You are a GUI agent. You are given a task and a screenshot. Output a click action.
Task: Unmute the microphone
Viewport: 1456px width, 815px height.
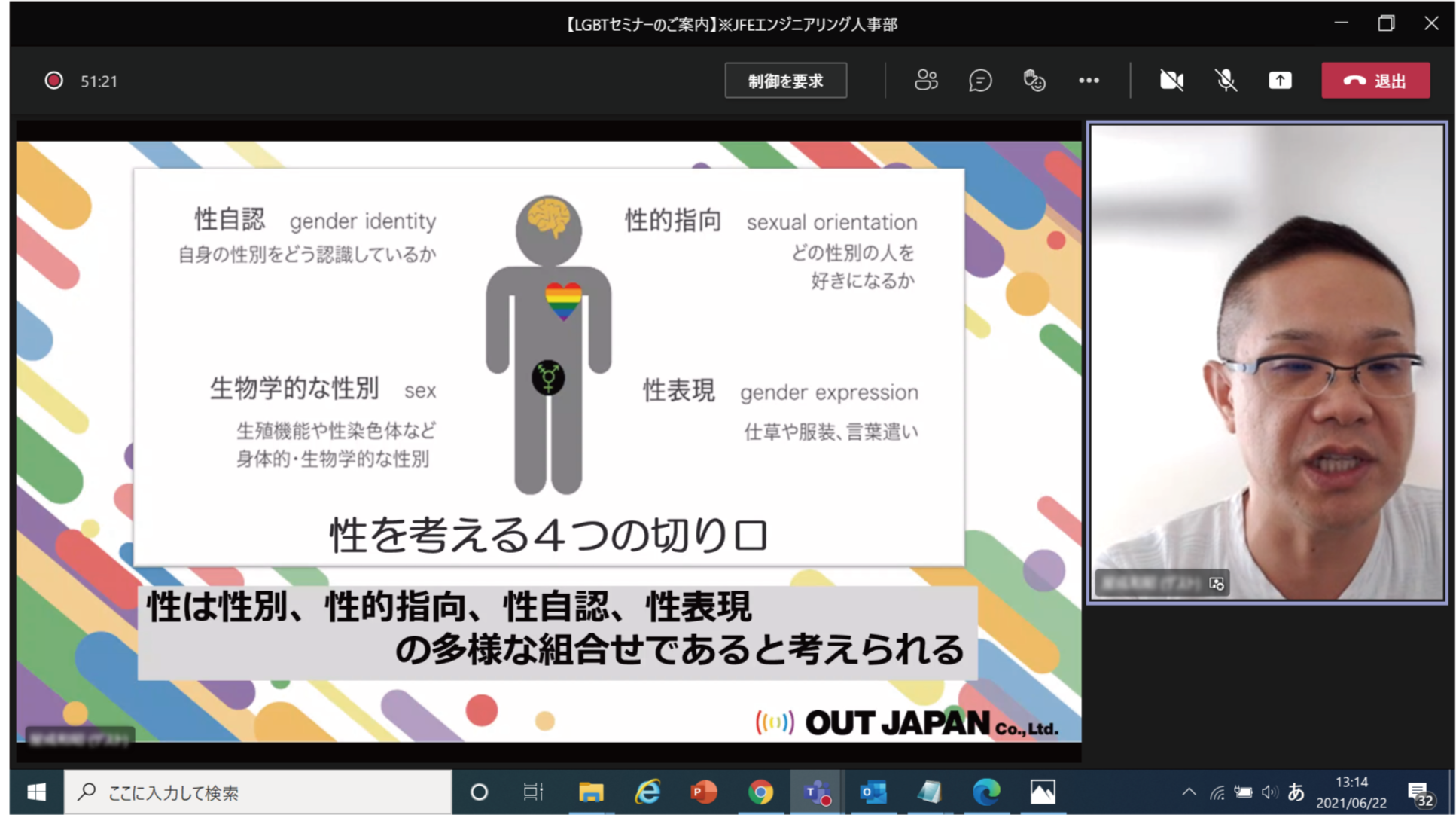tap(1225, 81)
